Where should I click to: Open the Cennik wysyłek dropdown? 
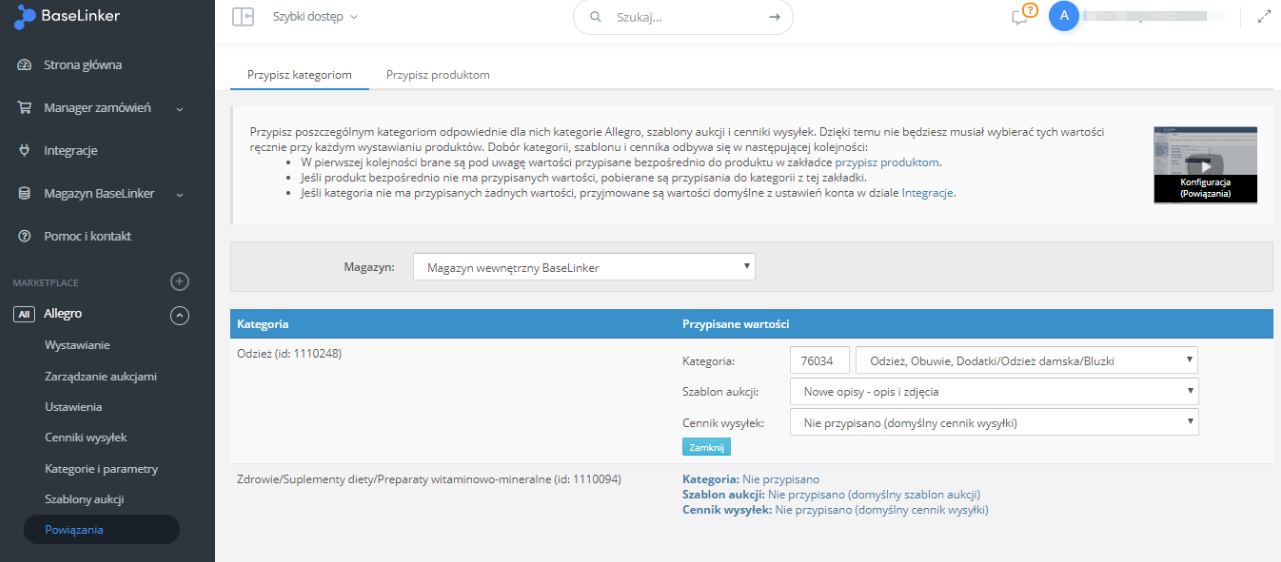point(993,422)
